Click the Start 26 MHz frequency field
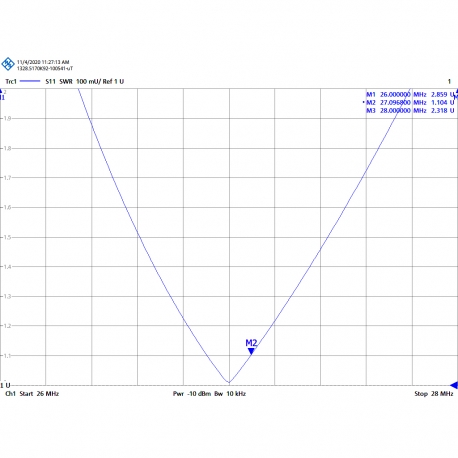This screenshot has height=458, width=458. (39, 394)
